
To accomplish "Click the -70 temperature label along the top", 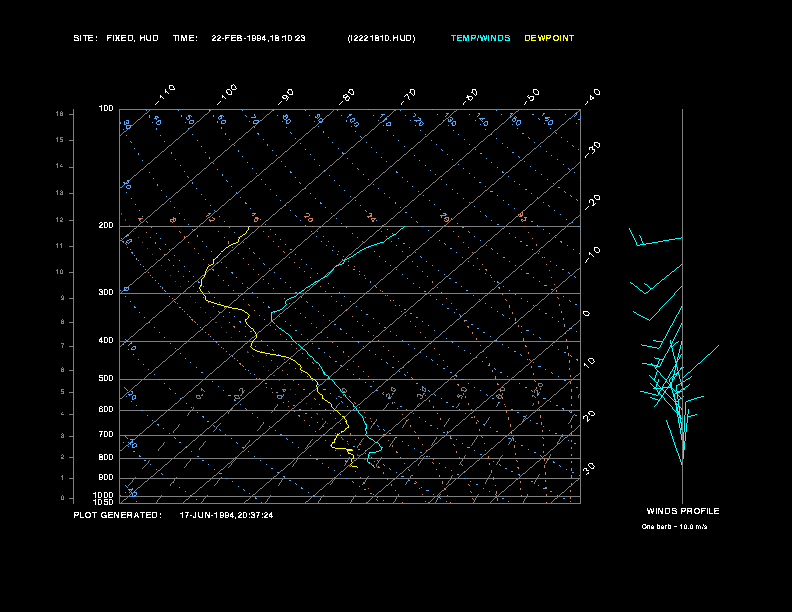I will [409, 97].
